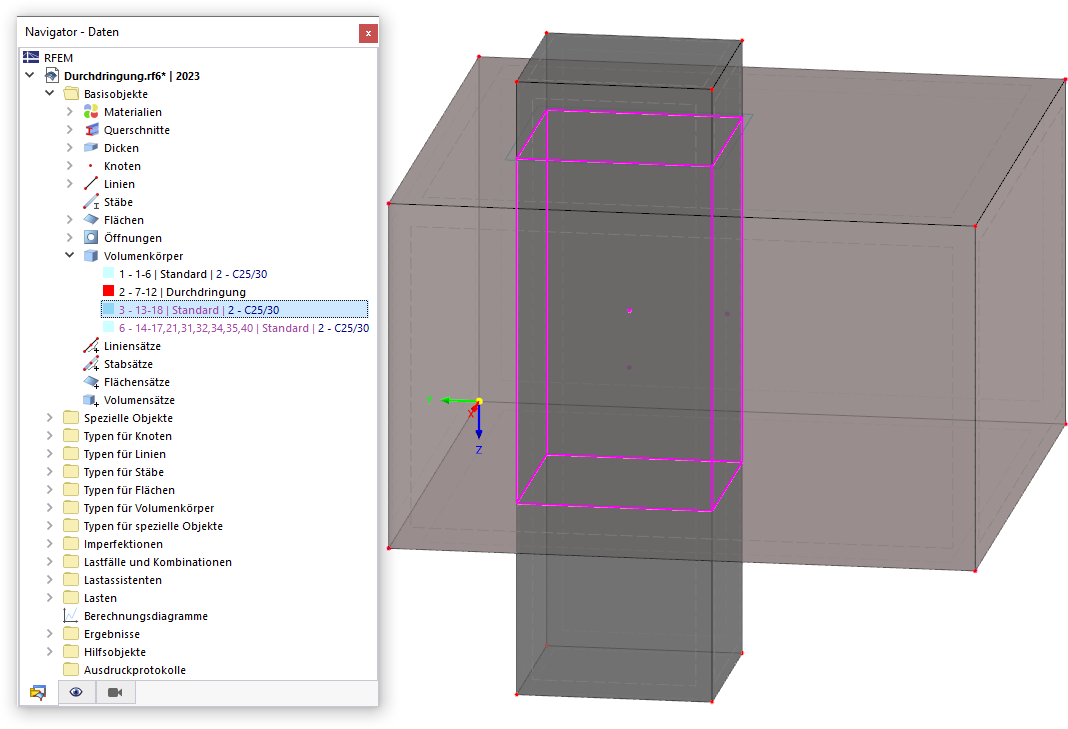This screenshot has width=1068, height=729.
Task: Select solid 6 - 14-17,21,31 Standard entry
Action: pos(244,328)
